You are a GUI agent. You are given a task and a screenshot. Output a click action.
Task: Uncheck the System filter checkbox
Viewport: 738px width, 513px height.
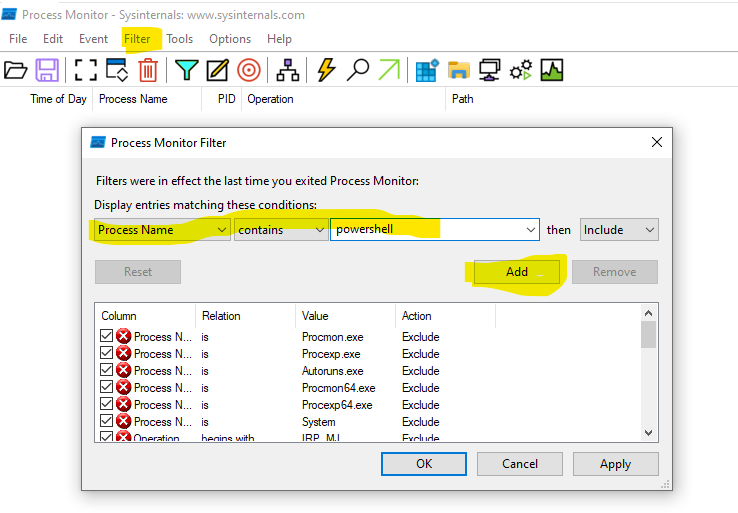pos(106,421)
